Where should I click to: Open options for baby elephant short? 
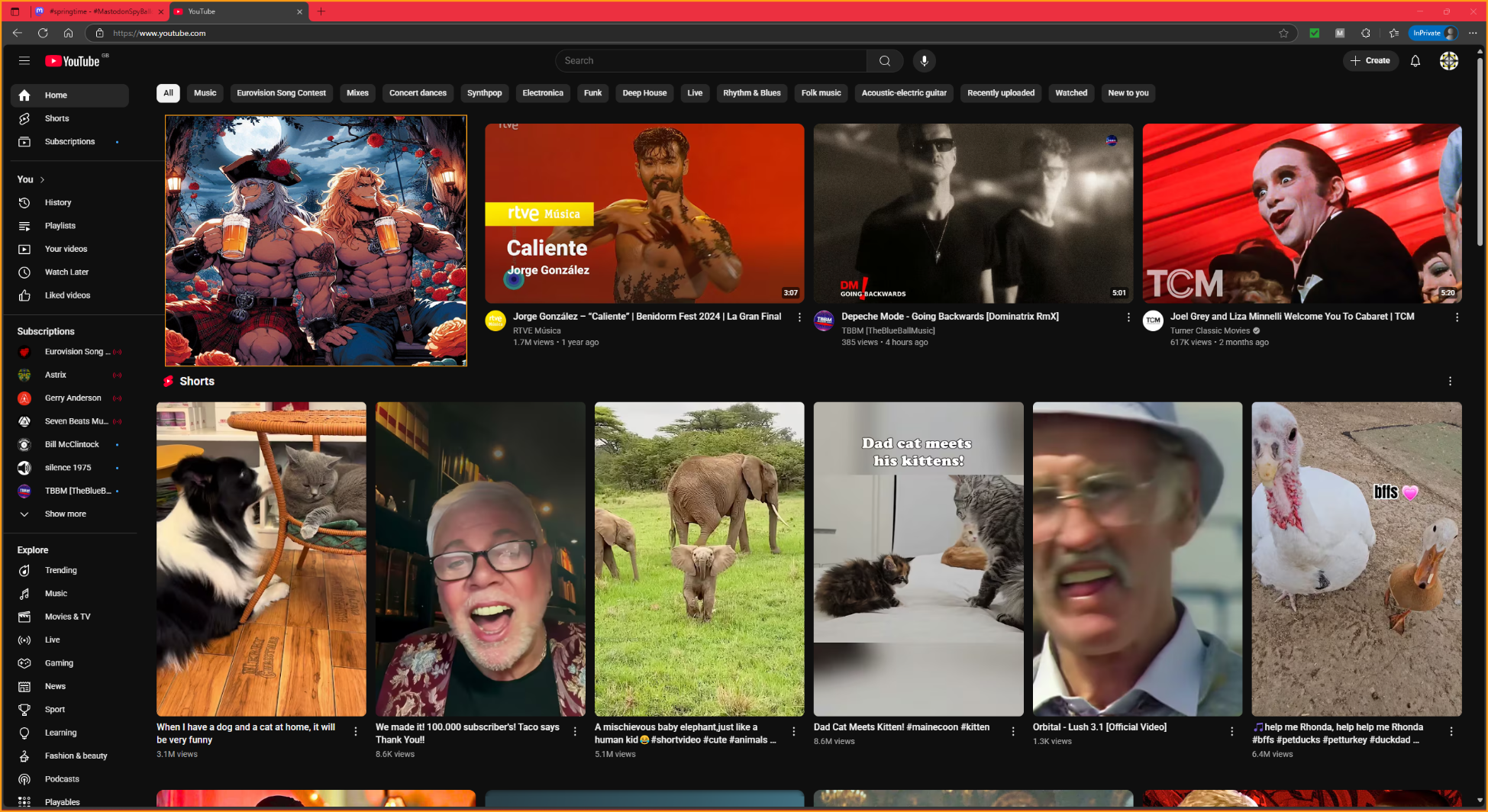pyautogui.click(x=794, y=732)
